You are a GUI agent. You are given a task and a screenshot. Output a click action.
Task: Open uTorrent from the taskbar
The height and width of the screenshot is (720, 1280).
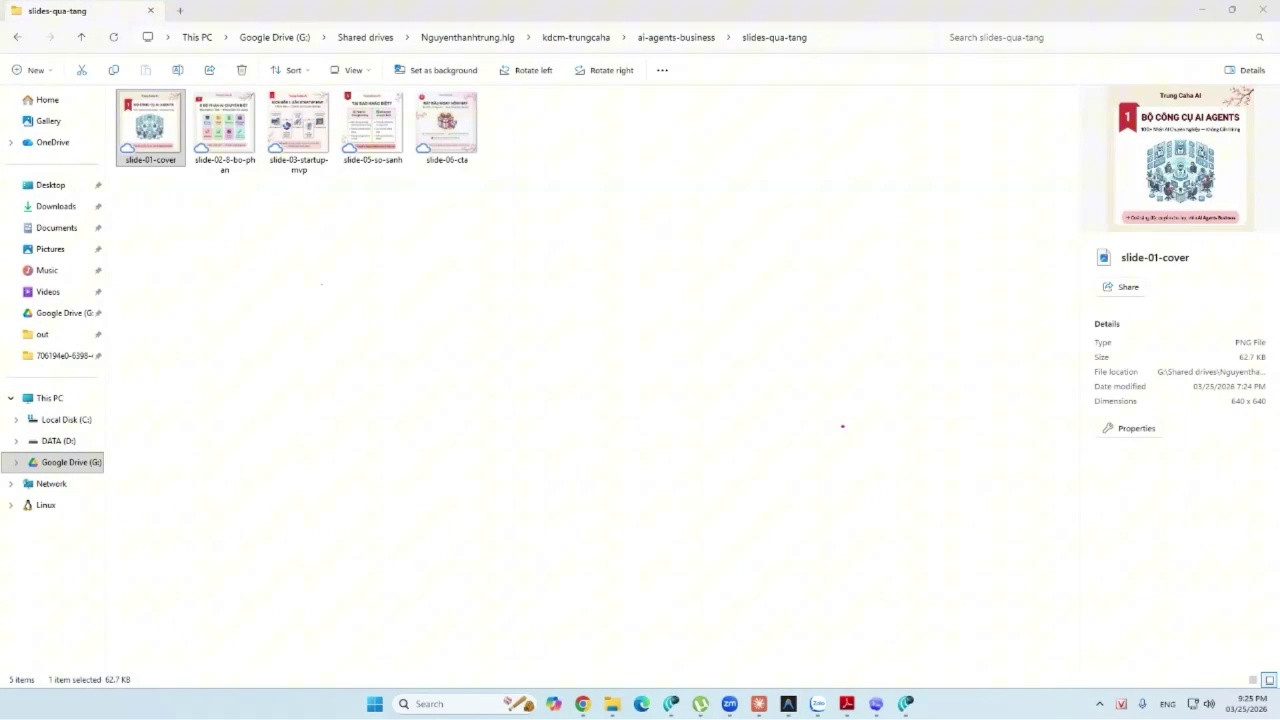[700, 704]
